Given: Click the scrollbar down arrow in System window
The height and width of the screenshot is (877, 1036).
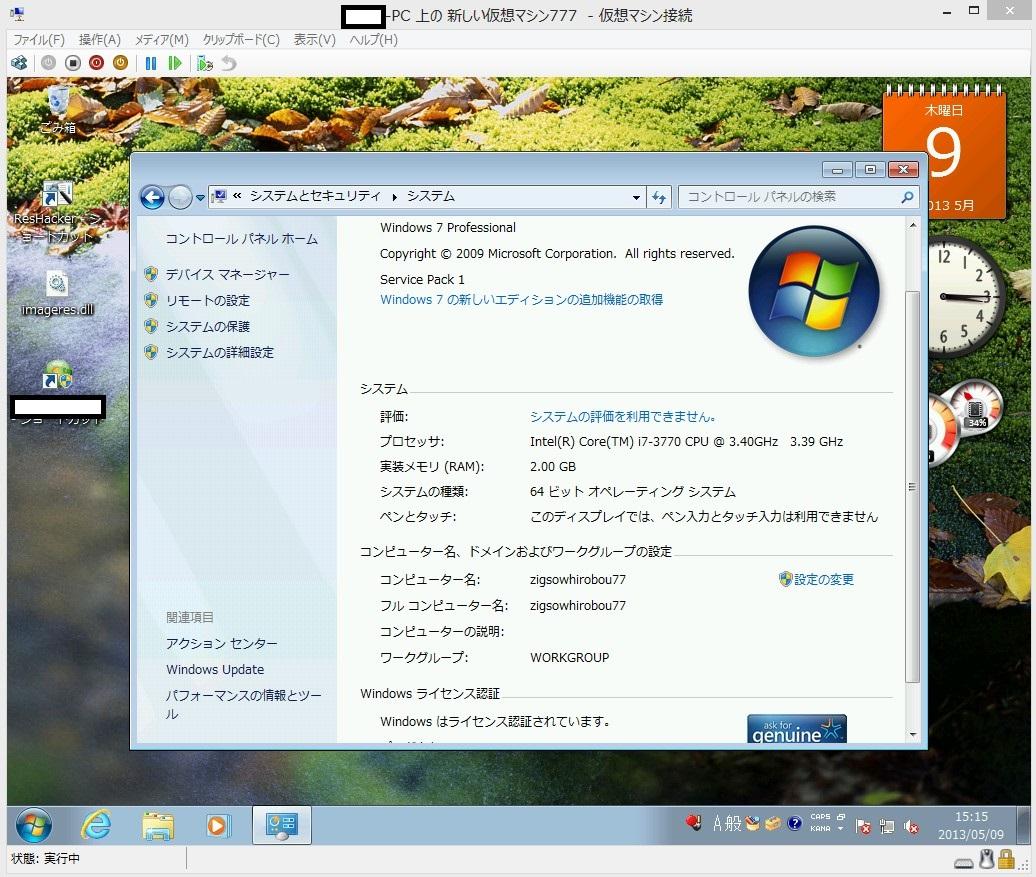Looking at the screenshot, I should (x=912, y=734).
